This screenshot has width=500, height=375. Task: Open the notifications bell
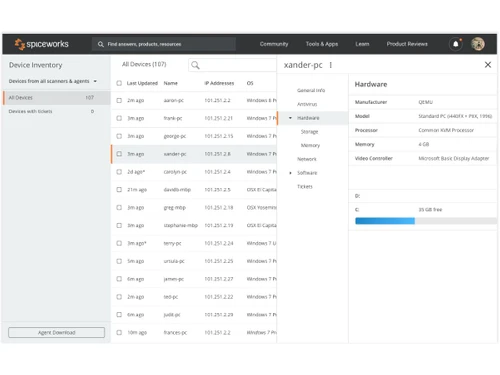(456, 44)
